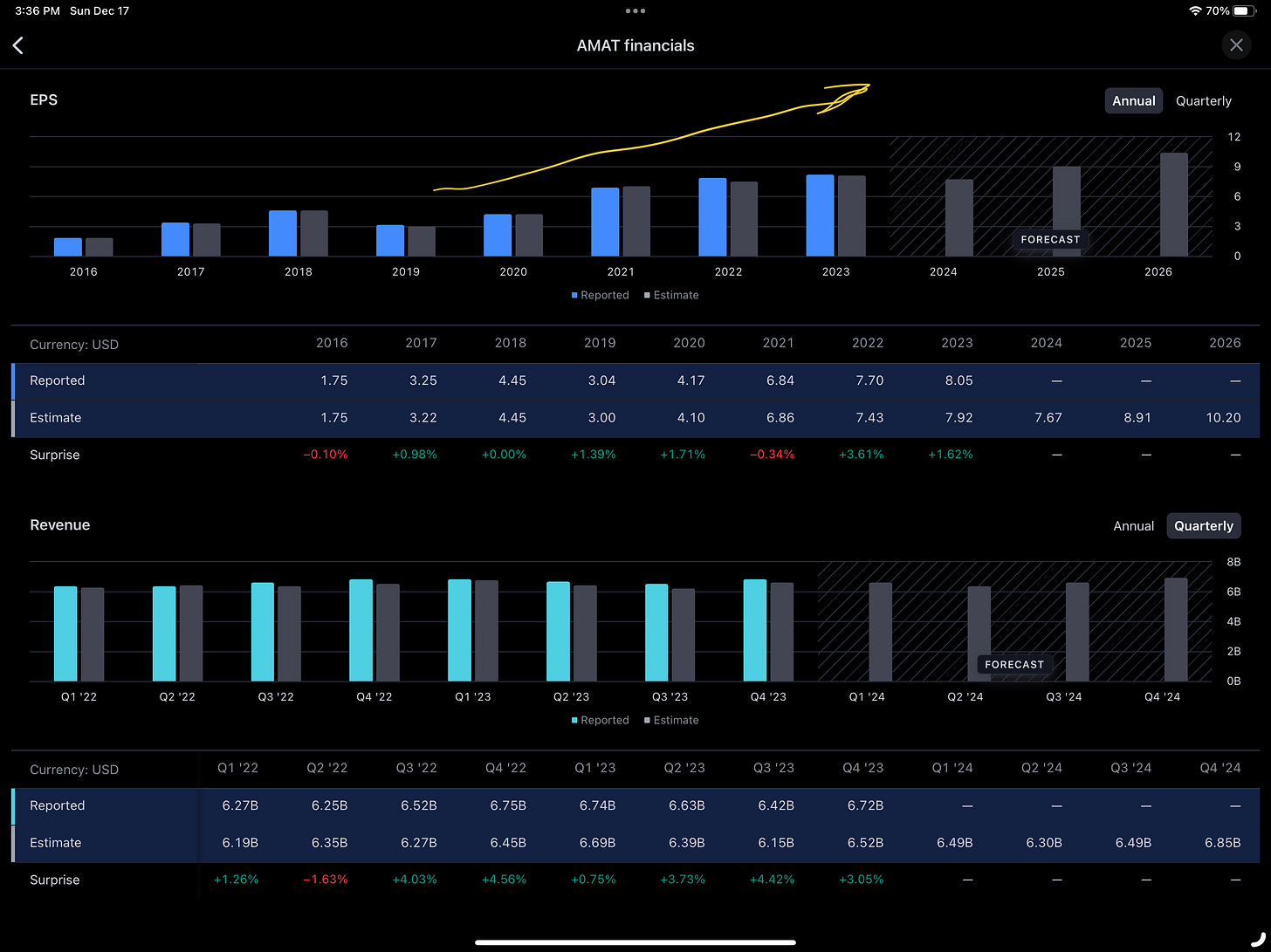Click EPS estimate value 8.91
This screenshot has width=1271, height=952.
point(1136,418)
